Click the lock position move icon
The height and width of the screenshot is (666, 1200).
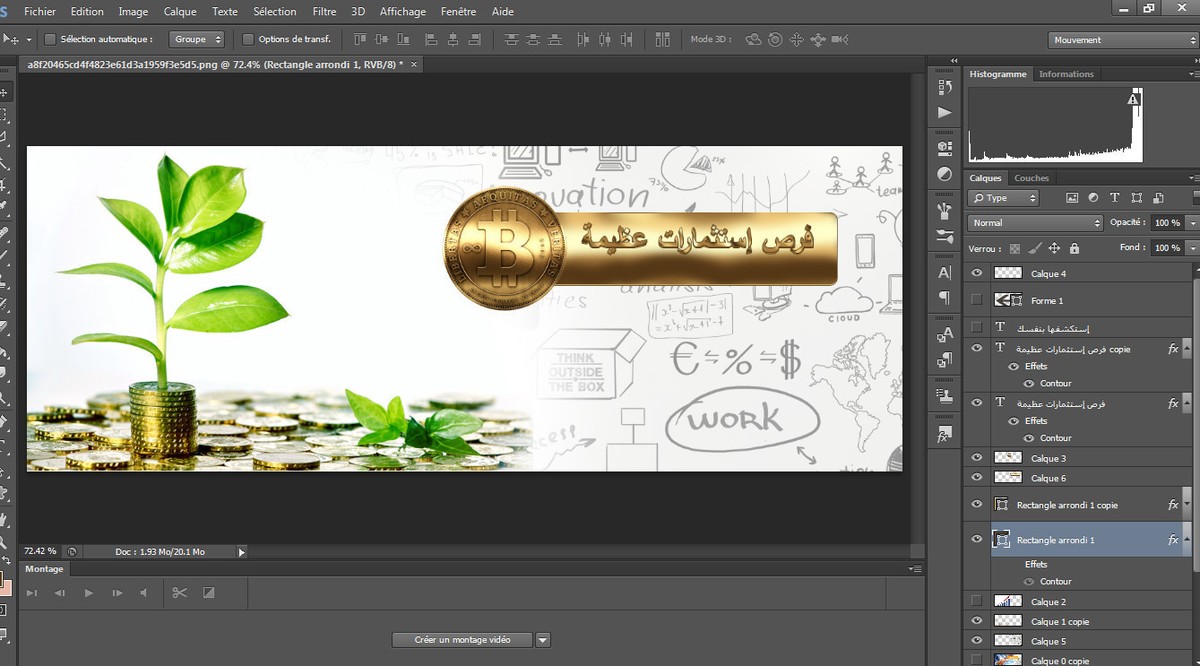click(x=1054, y=248)
